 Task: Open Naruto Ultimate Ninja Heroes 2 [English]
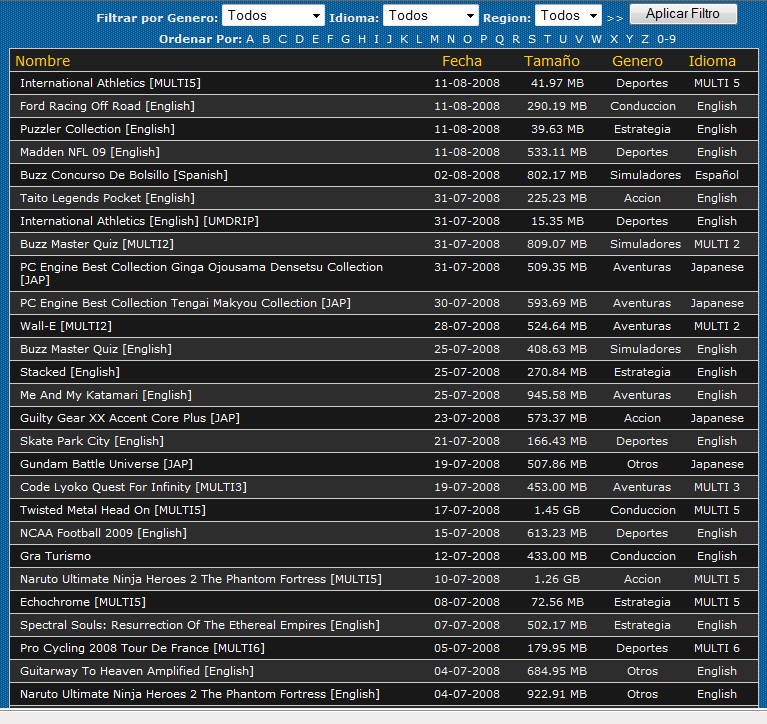[200, 694]
